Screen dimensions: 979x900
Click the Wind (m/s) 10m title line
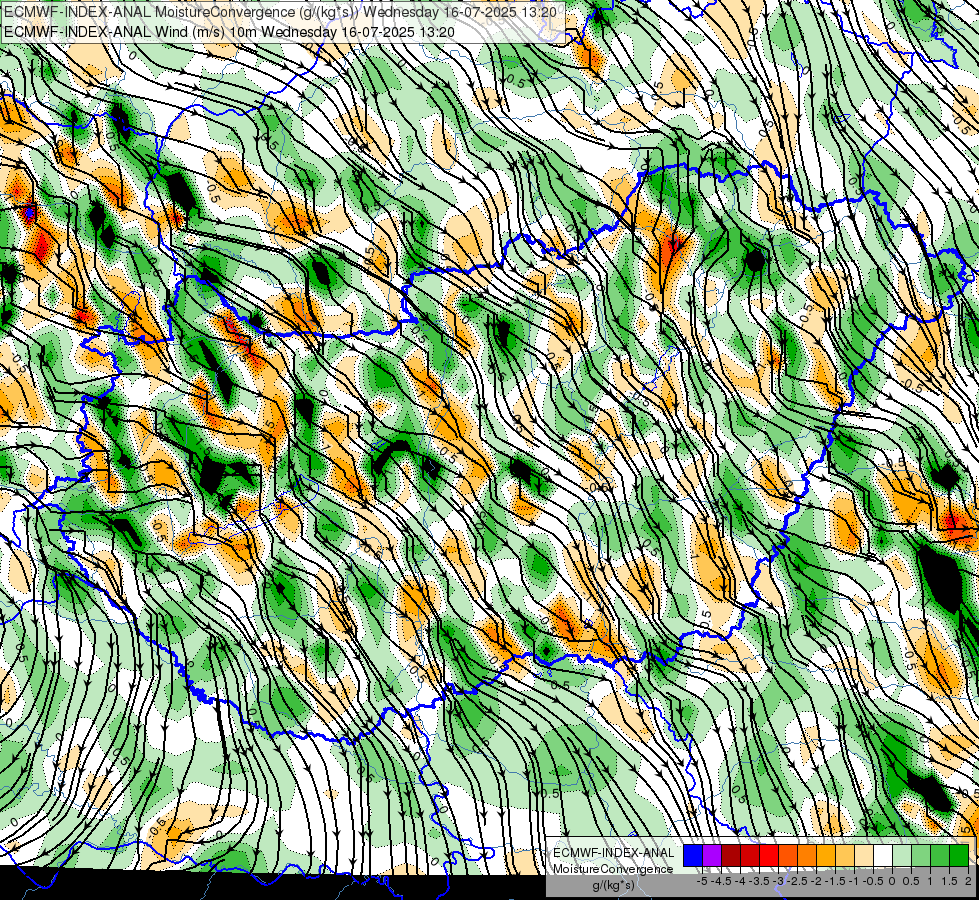(229, 32)
